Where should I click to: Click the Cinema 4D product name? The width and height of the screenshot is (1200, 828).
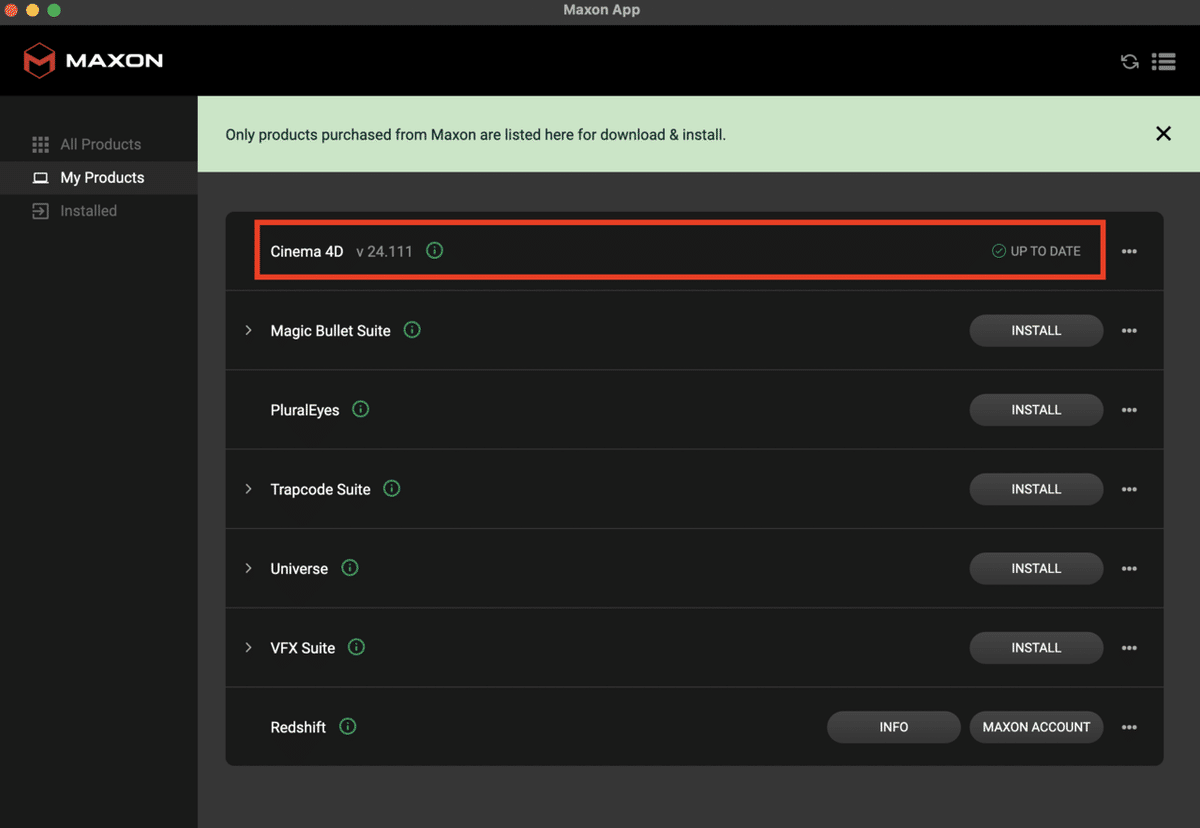[307, 251]
